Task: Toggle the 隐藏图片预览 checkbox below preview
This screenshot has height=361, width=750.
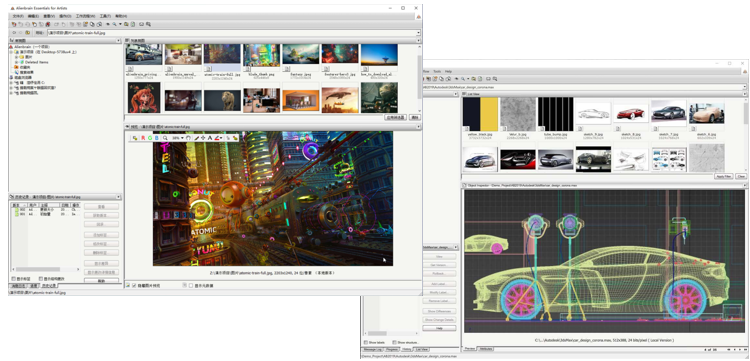Action: point(134,285)
